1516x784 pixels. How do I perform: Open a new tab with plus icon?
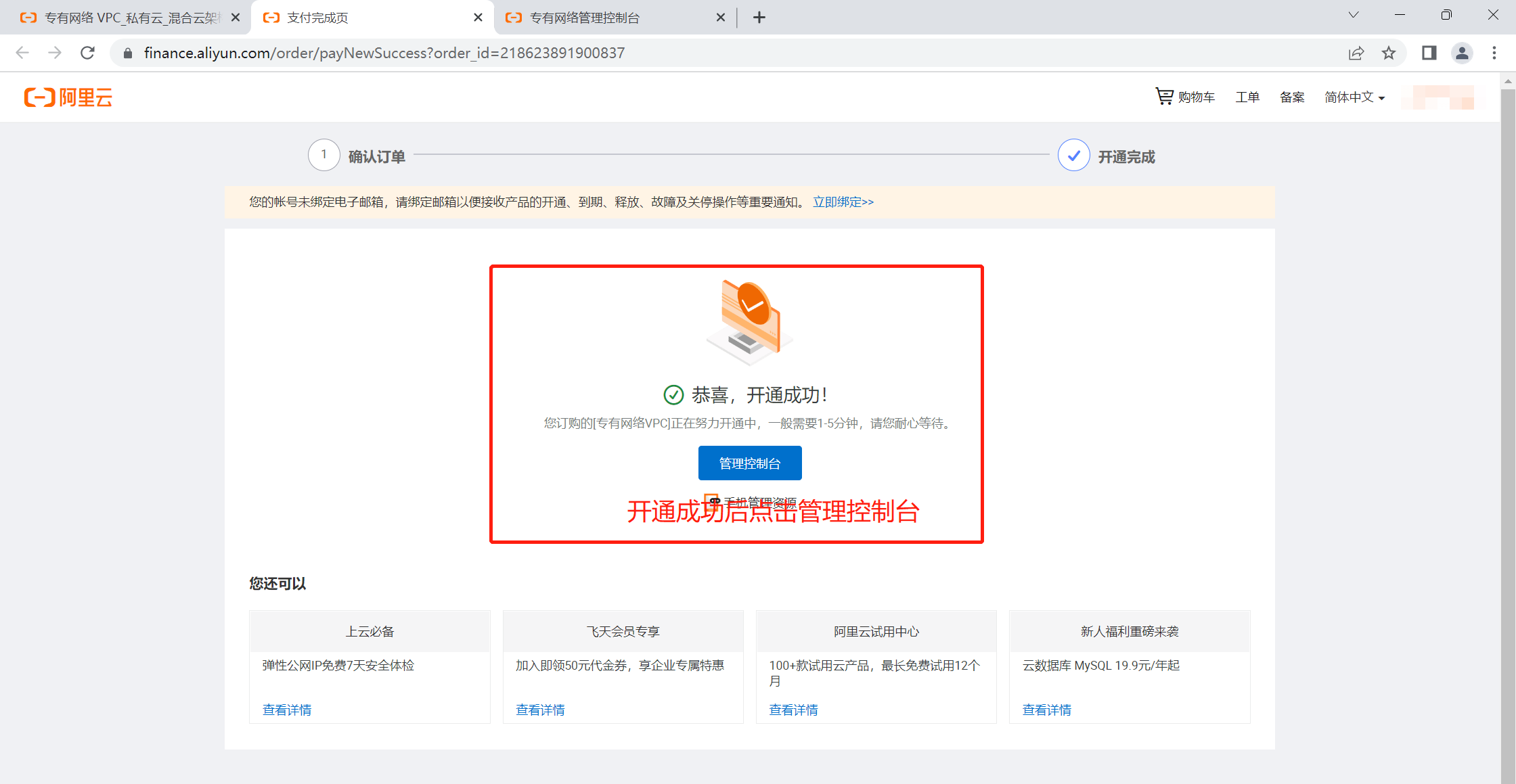[759, 18]
